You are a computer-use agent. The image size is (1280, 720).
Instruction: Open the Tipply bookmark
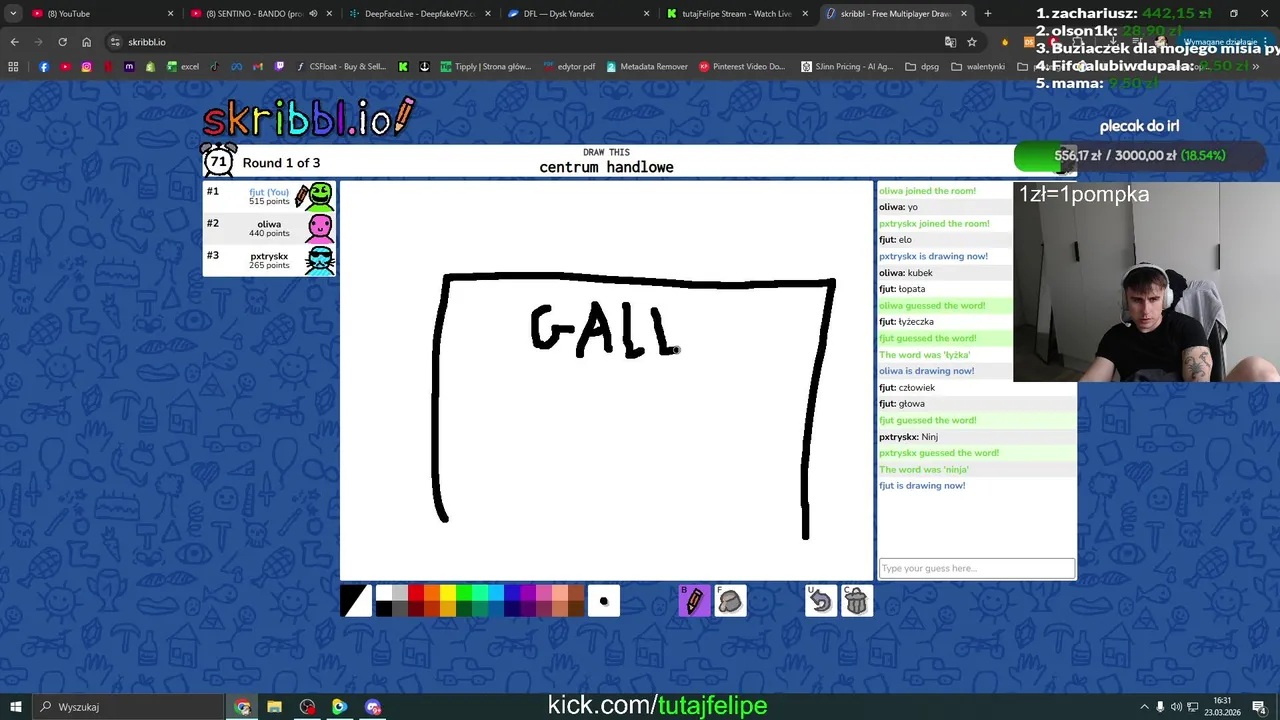(485, 67)
